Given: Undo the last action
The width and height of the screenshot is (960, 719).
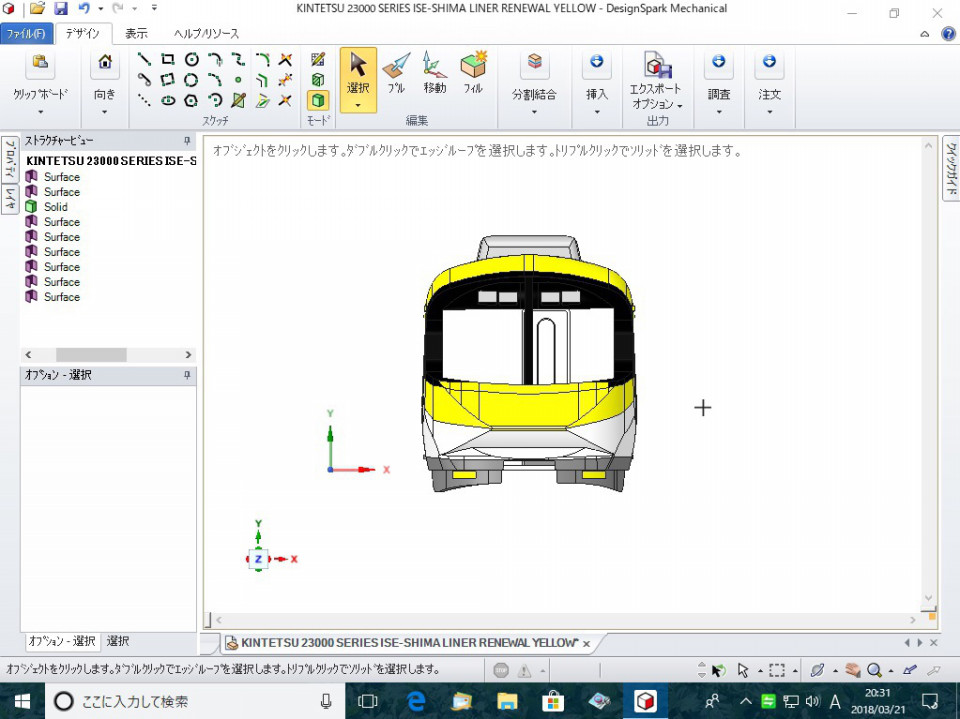Looking at the screenshot, I should click(84, 9).
